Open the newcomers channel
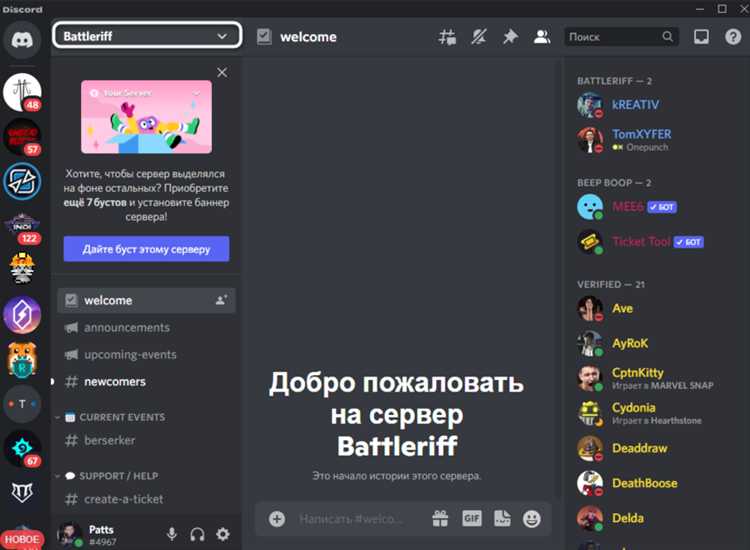Screen dimensions: 750x550 (x=146, y=382)
